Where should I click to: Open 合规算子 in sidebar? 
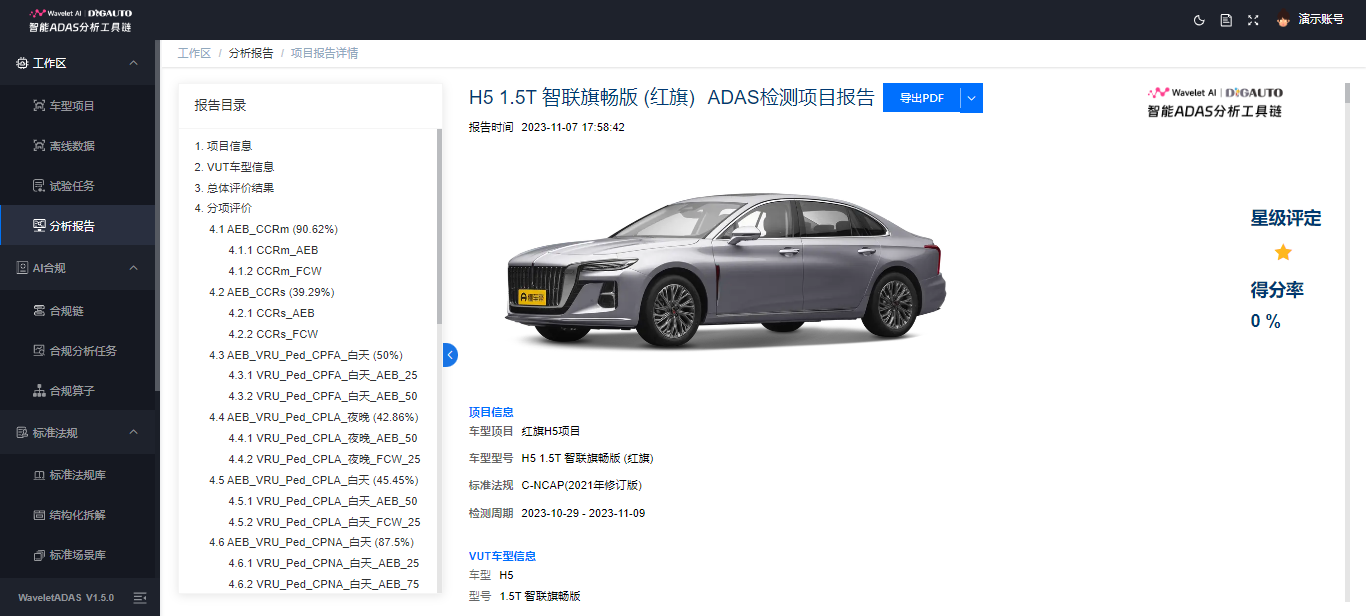coord(77,390)
